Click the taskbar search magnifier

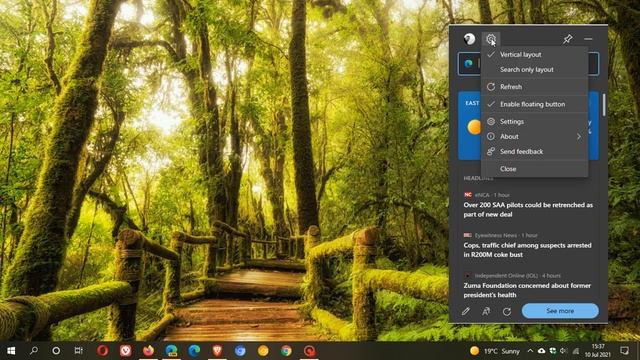click(34, 351)
